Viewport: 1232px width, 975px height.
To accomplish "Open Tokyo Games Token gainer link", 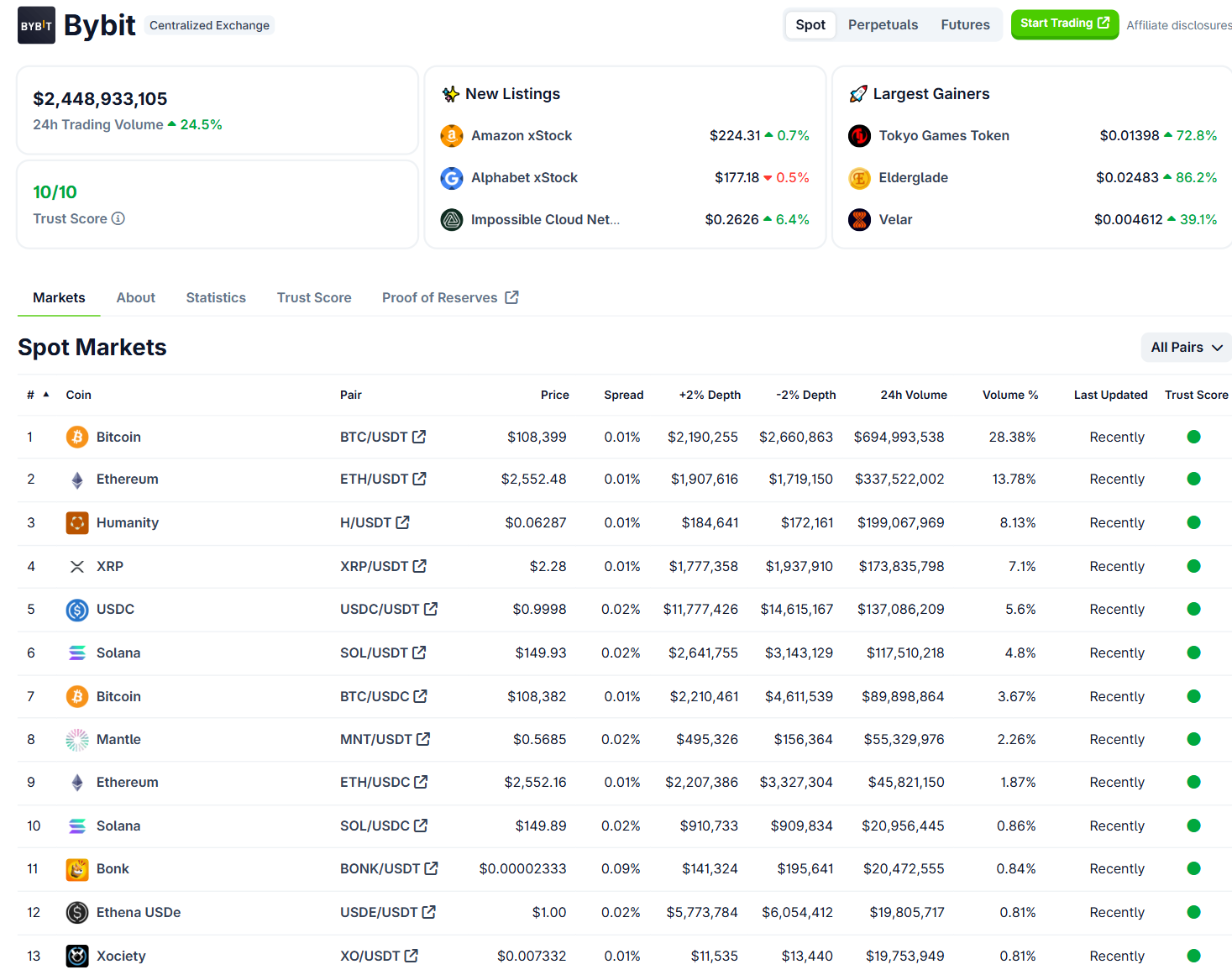I will [944, 135].
